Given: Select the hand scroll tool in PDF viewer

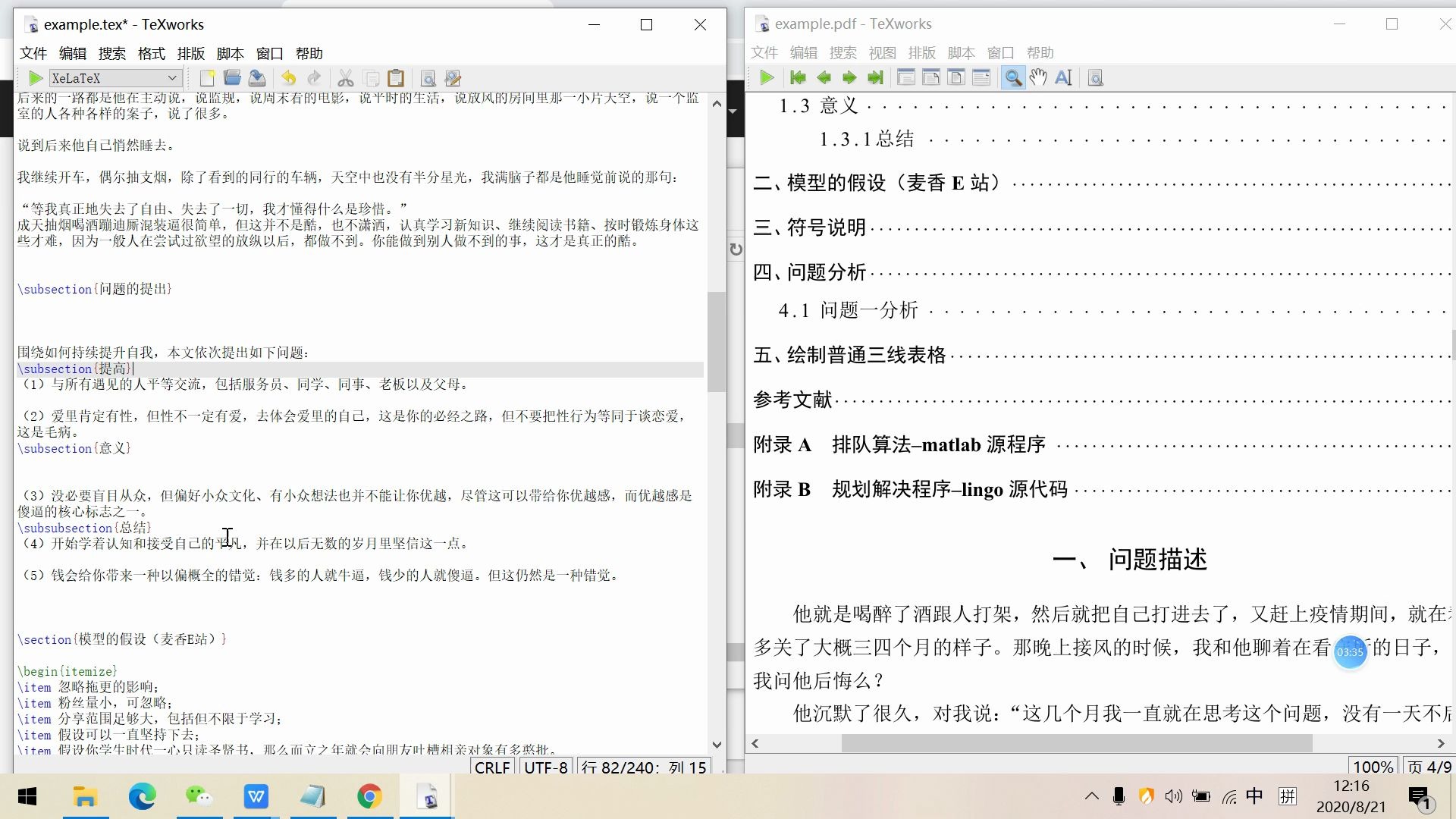Looking at the screenshot, I should pyautogui.click(x=1038, y=77).
